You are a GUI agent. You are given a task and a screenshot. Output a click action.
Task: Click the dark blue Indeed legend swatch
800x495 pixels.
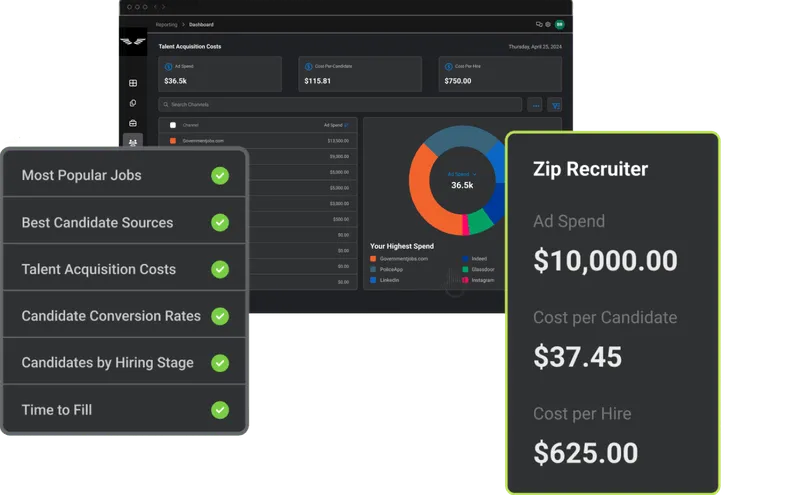click(x=465, y=259)
